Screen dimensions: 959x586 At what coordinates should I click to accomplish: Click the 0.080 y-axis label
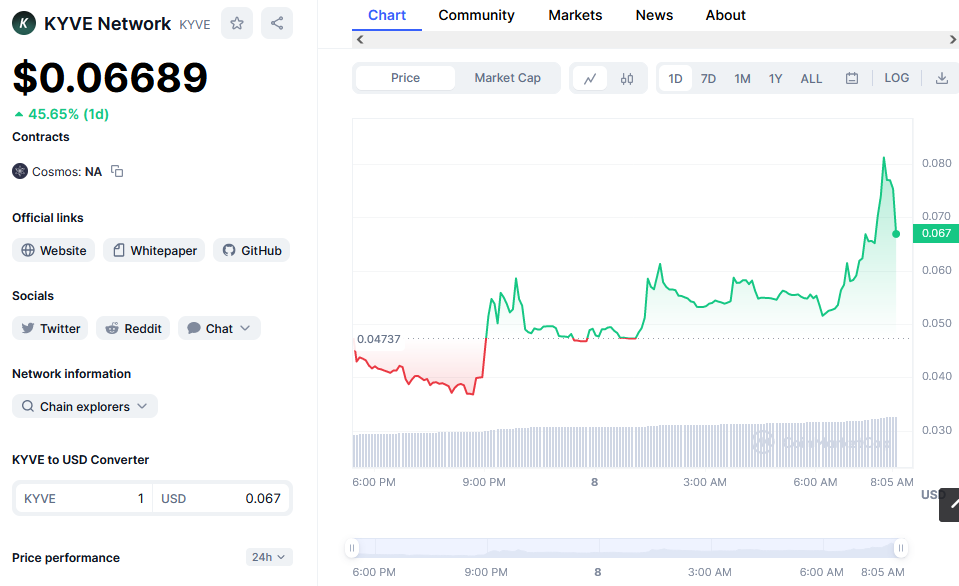(x=936, y=163)
